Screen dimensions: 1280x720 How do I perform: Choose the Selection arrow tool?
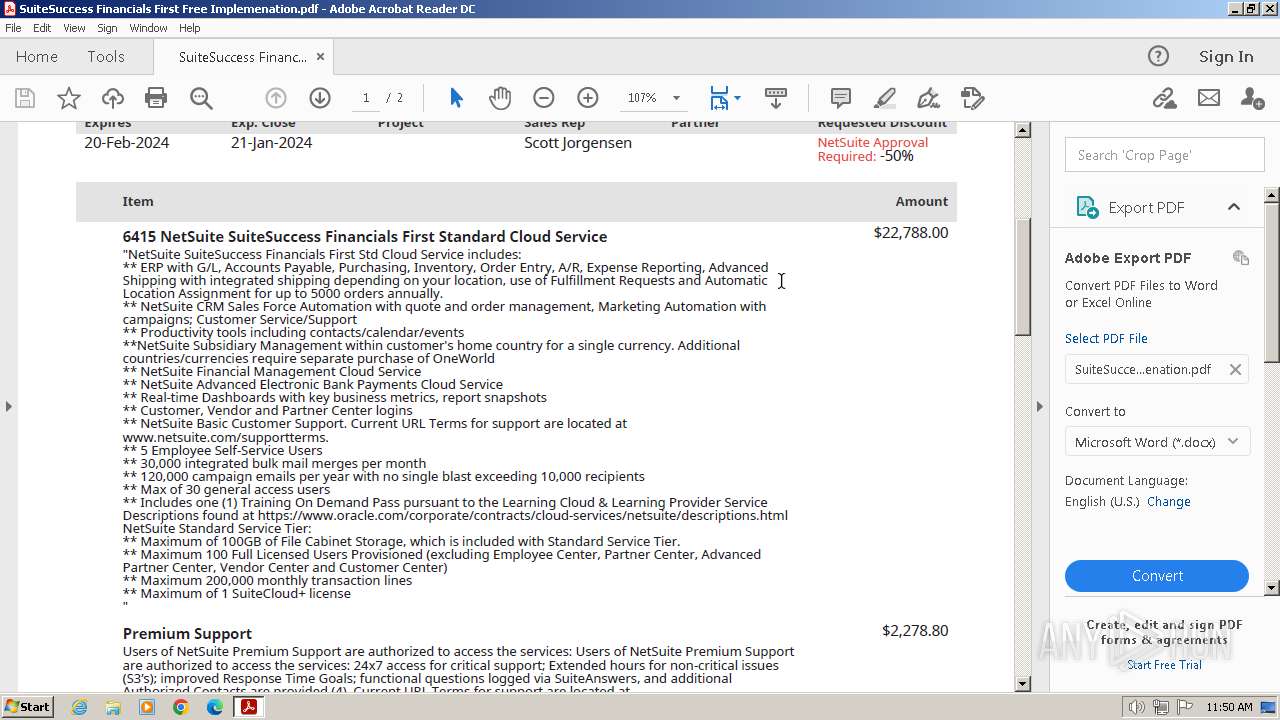456,98
